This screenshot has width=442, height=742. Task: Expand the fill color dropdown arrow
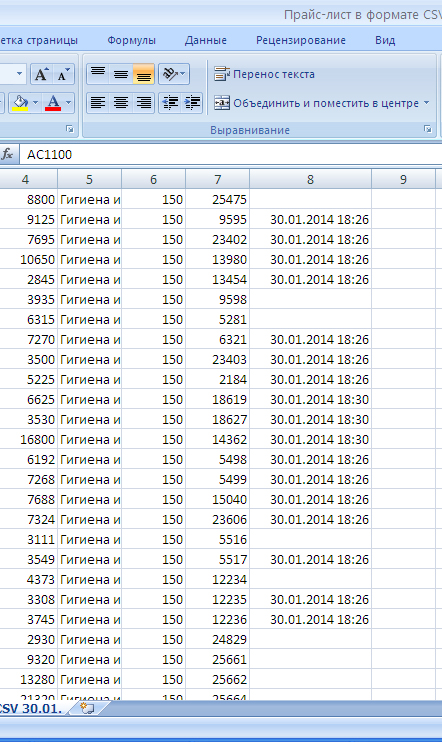(35, 103)
